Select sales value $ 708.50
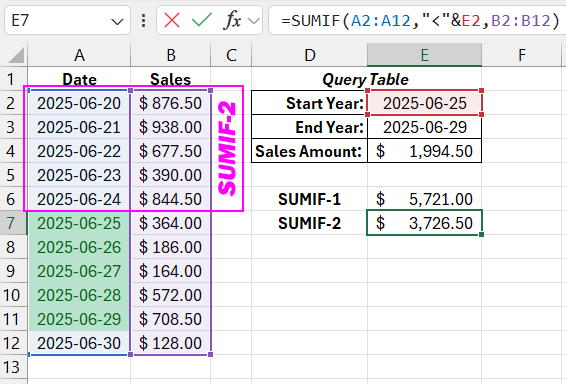The width and height of the screenshot is (566, 384). click(x=170, y=319)
